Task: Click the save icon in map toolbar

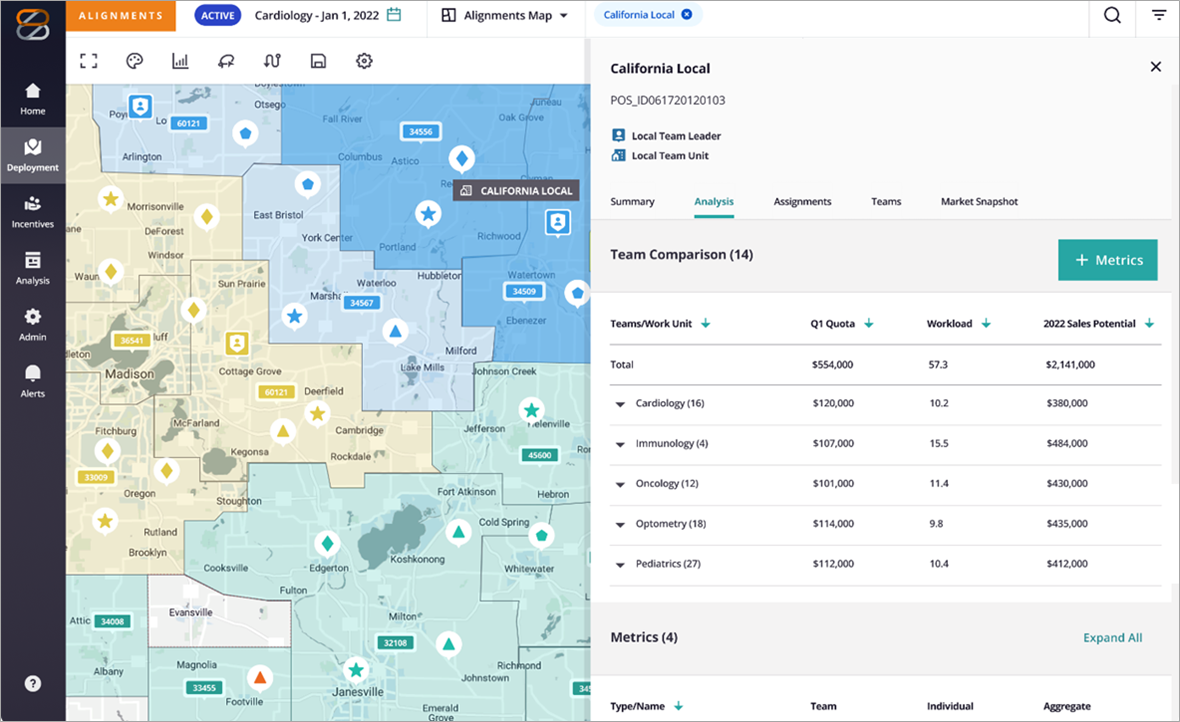Action: pos(318,61)
